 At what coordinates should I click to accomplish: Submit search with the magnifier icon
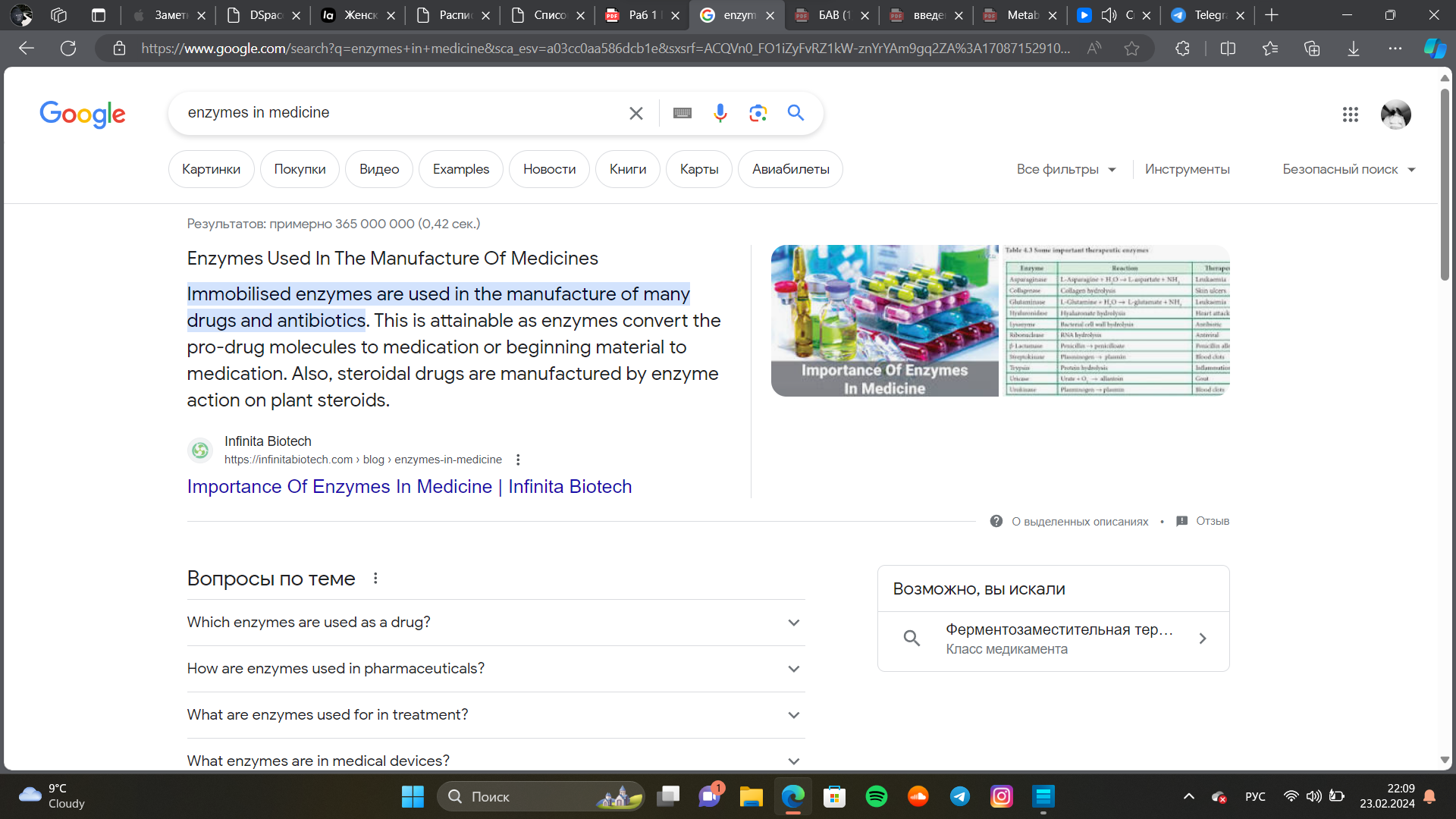tap(795, 113)
